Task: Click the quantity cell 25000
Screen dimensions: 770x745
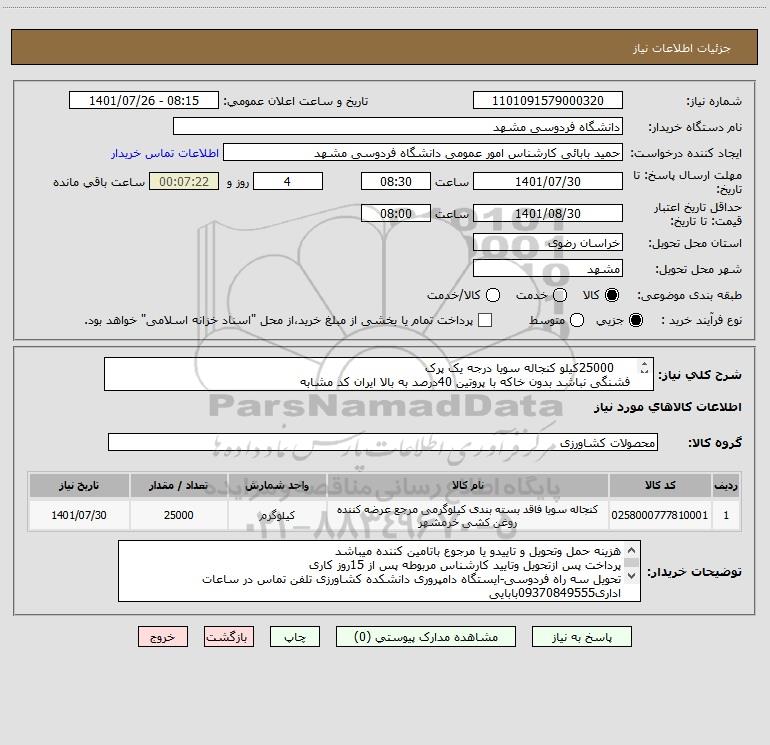Action: click(178, 515)
